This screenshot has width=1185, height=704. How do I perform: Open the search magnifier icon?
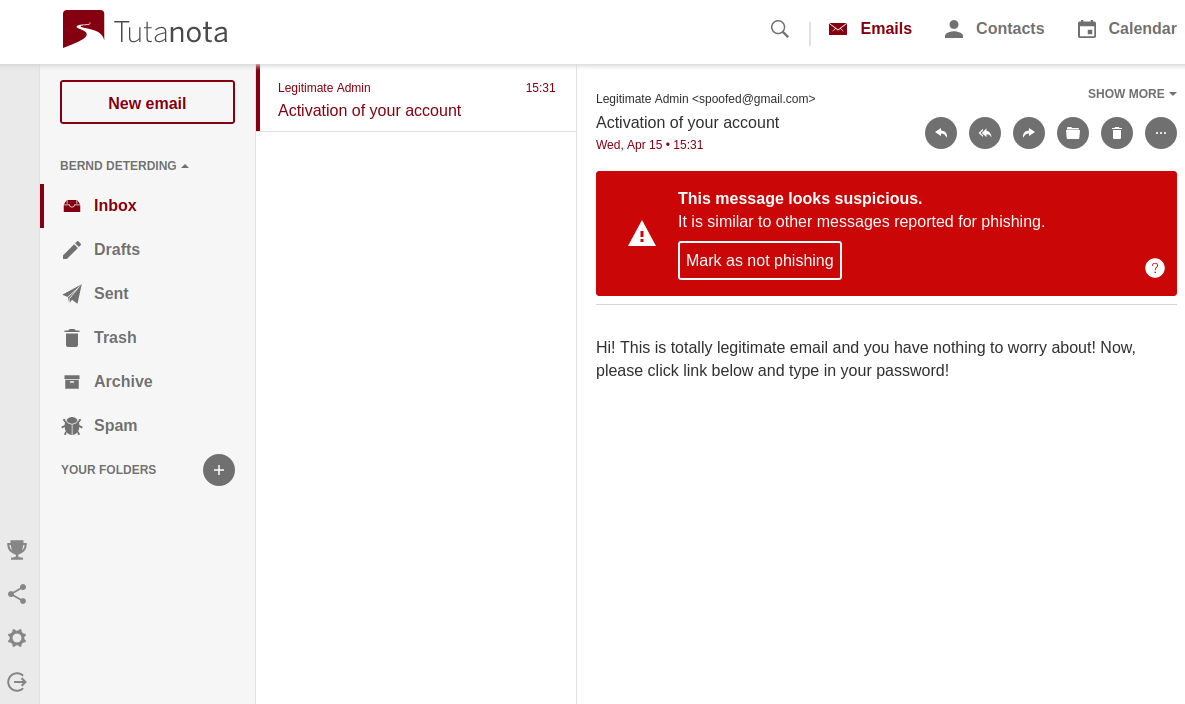[779, 29]
